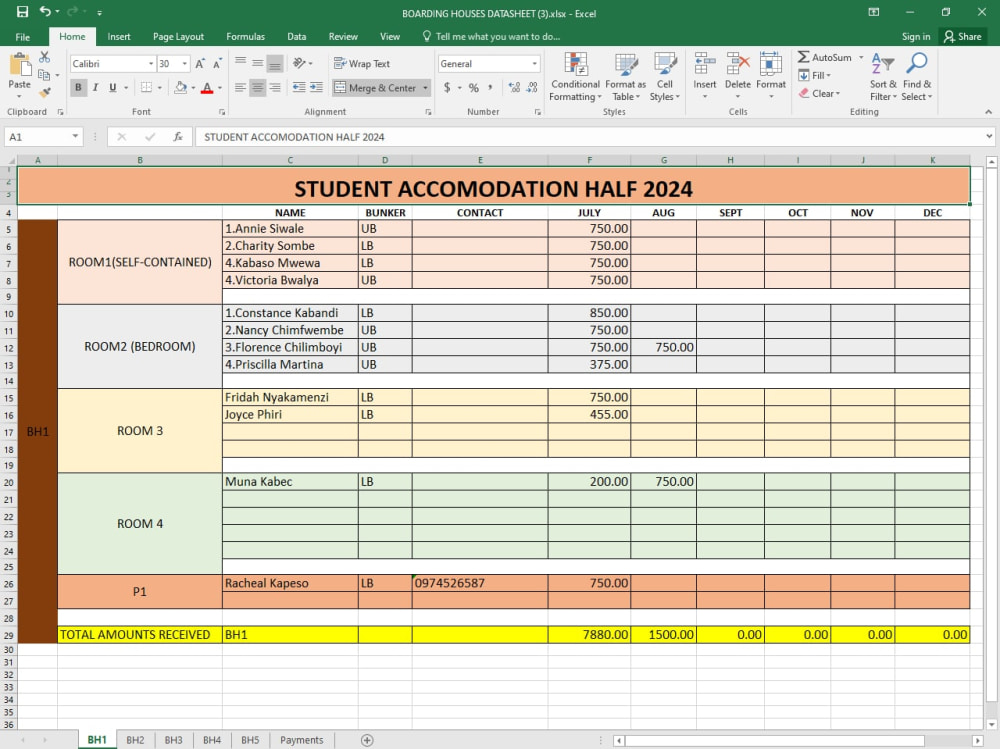Click the Undo arrow icon

[45, 11]
